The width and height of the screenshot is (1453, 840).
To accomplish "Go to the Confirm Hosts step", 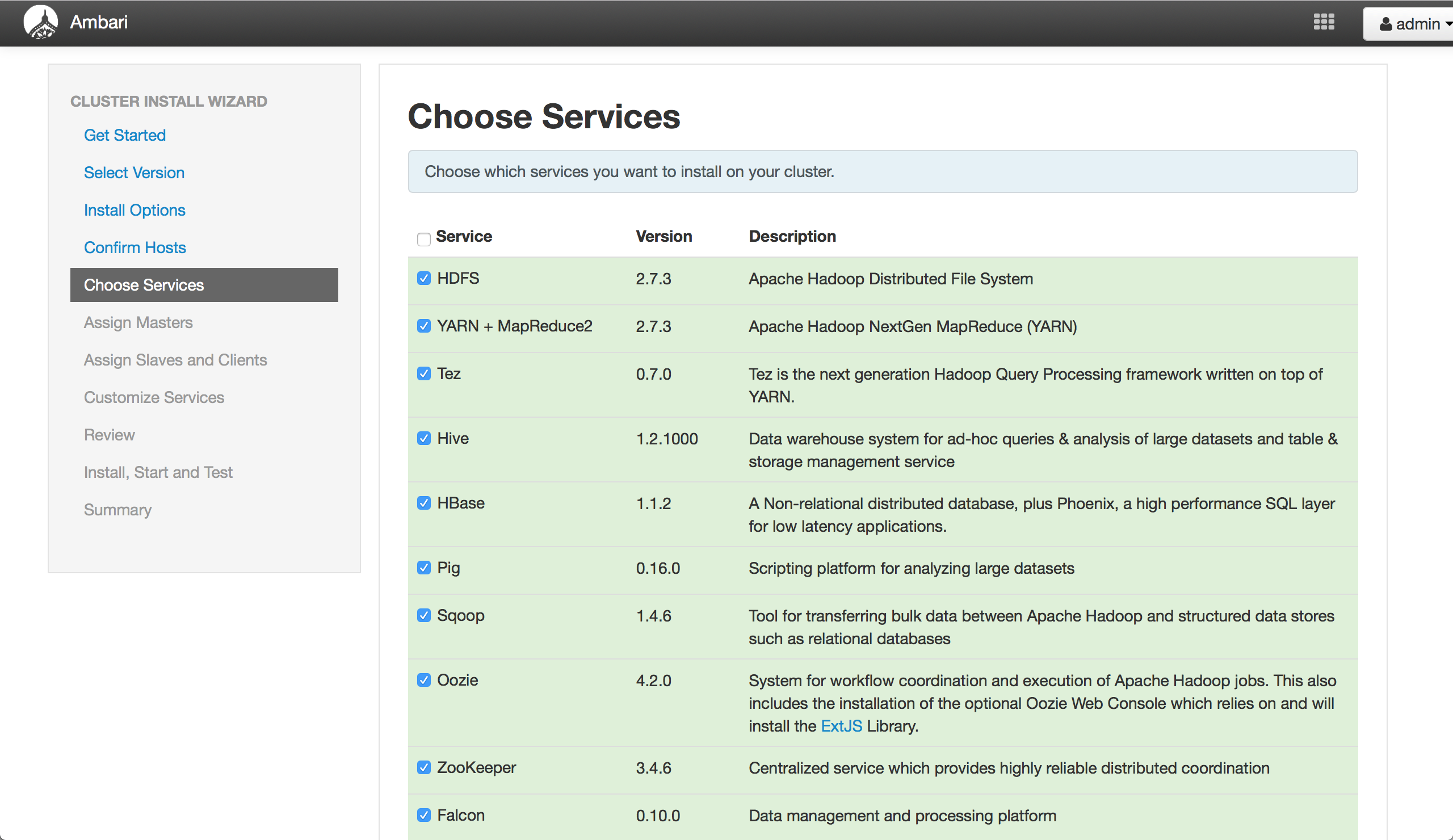I will coord(135,247).
